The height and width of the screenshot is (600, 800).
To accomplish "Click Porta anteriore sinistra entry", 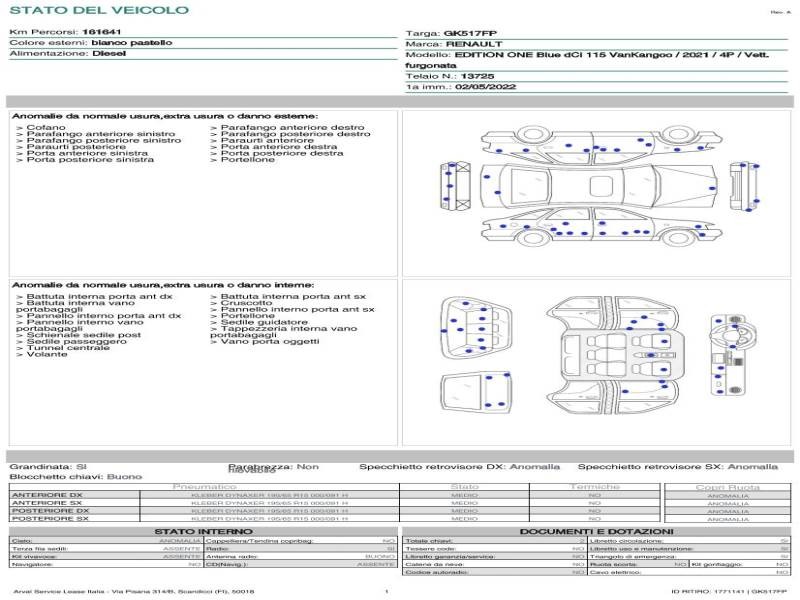I will pos(82,153).
